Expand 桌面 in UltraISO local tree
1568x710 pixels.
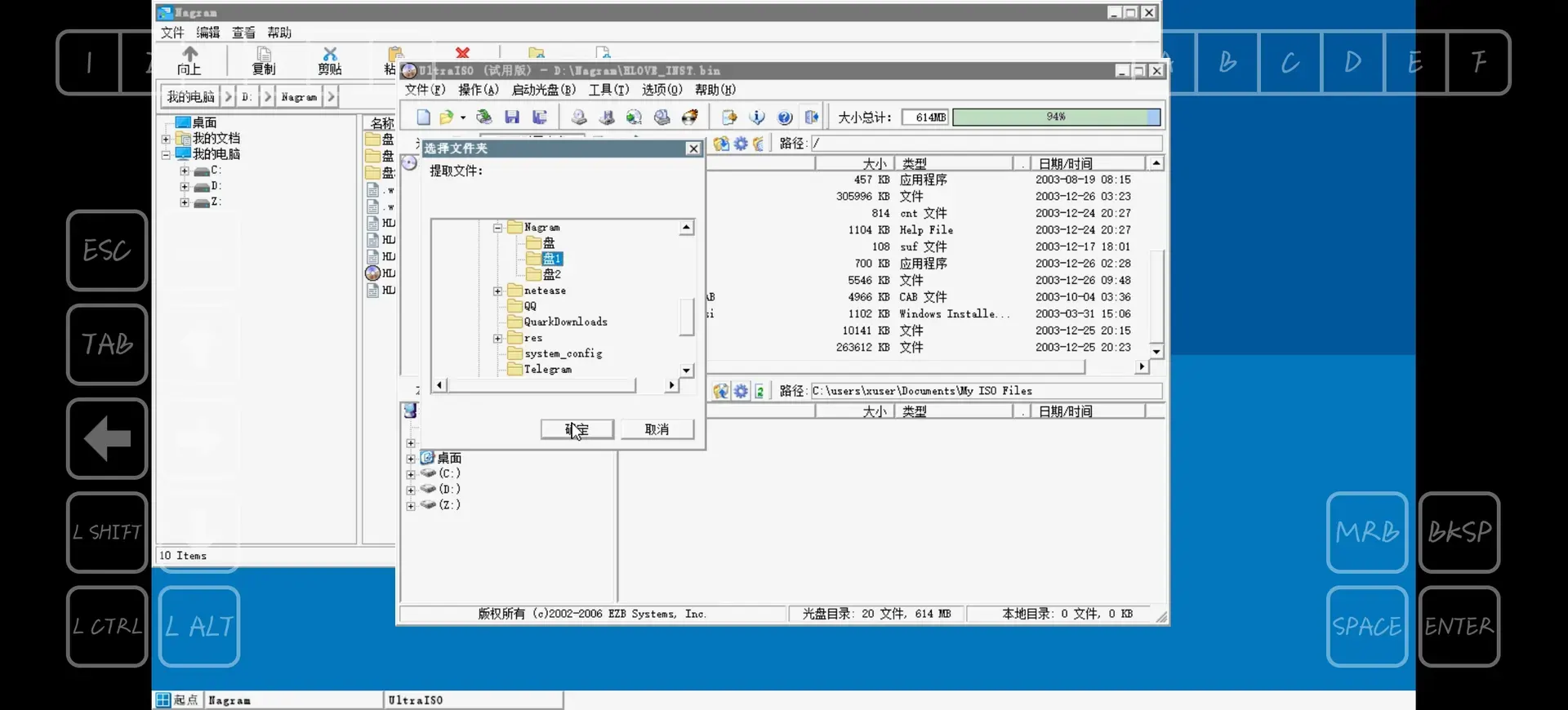pyautogui.click(x=411, y=459)
